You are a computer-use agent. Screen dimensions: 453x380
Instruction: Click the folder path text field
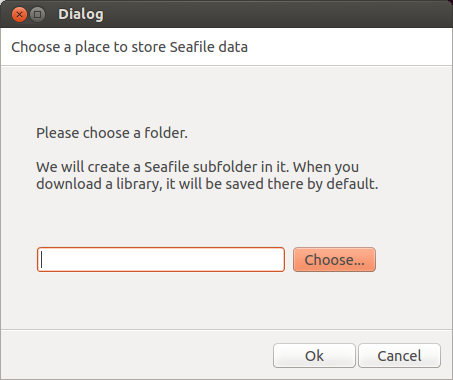tap(161, 259)
